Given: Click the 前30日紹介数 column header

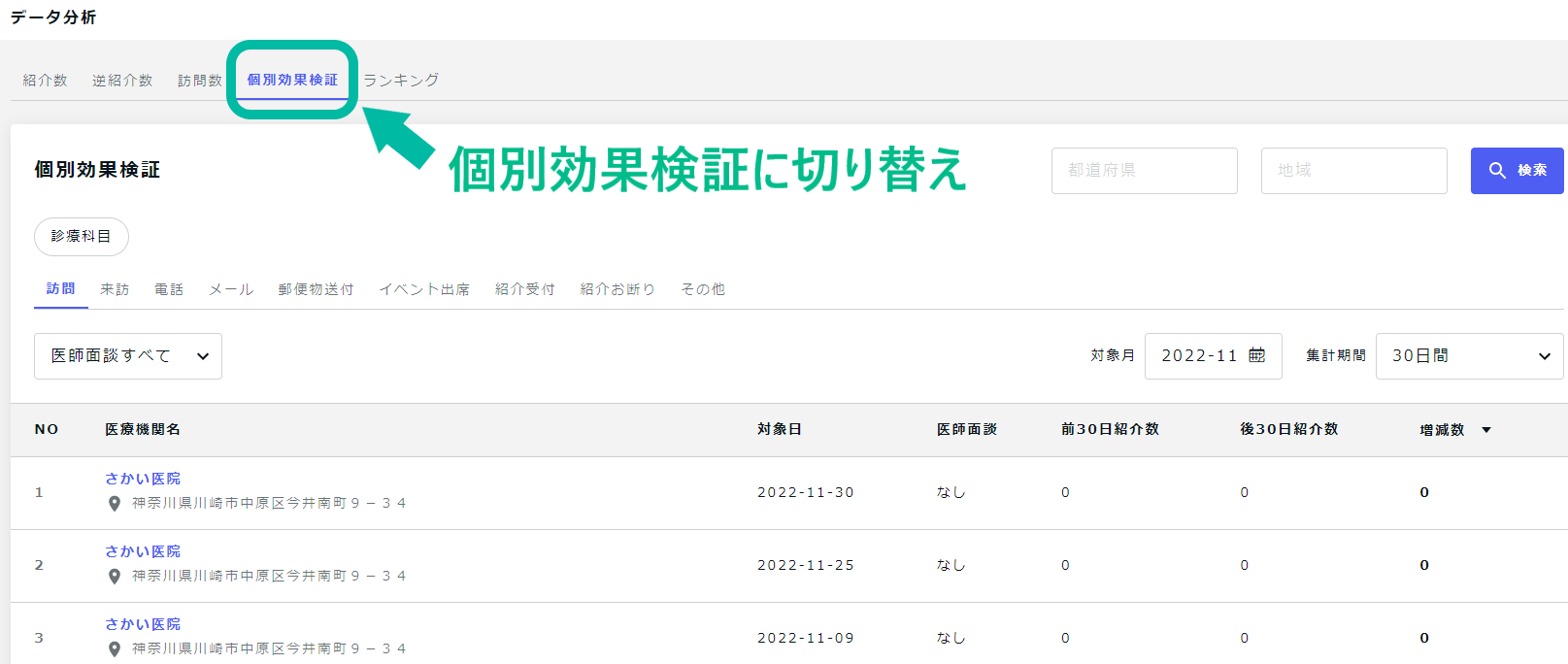Looking at the screenshot, I should pos(1110,429).
